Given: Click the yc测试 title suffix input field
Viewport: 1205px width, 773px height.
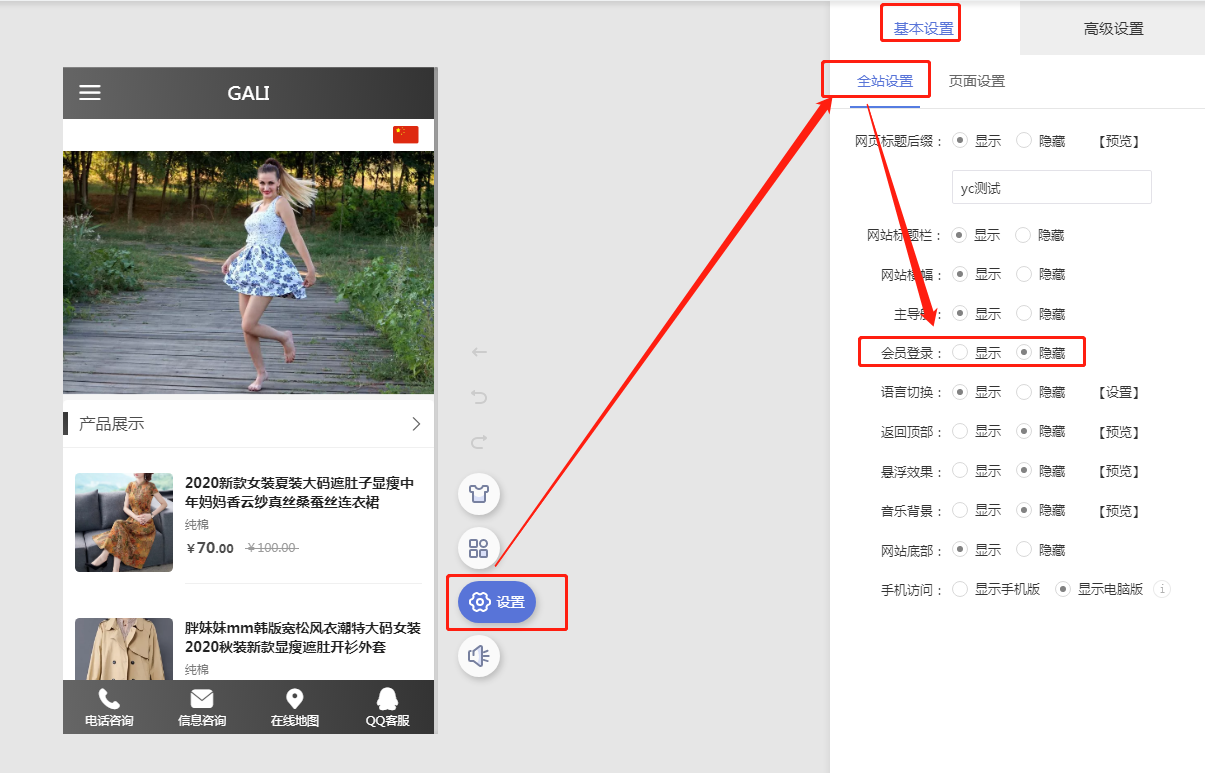Looking at the screenshot, I should pyautogui.click(x=1051, y=187).
